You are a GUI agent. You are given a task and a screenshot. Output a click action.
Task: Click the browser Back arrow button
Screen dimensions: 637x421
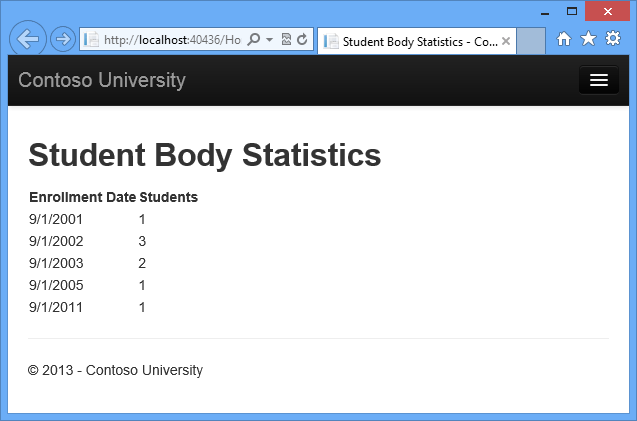pyautogui.click(x=28, y=39)
